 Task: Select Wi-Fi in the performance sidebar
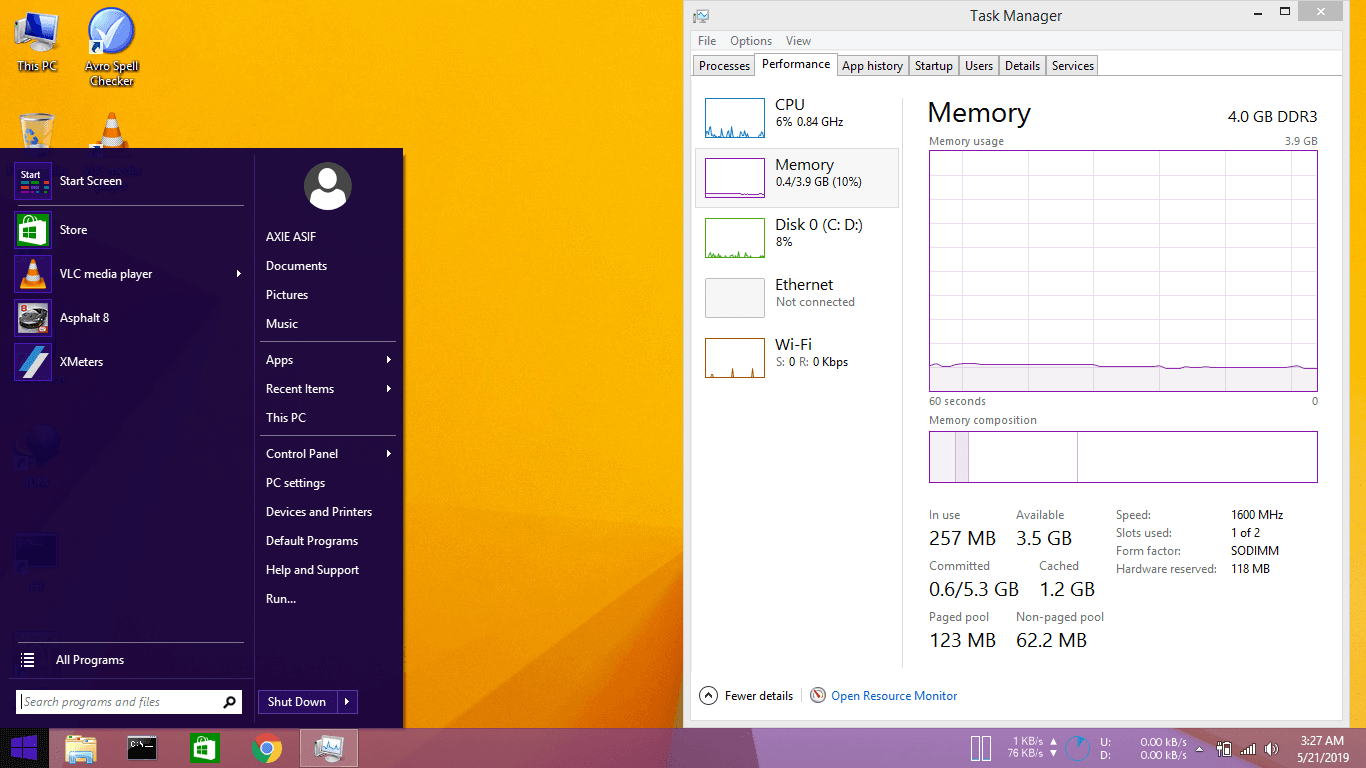(x=735, y=358)
